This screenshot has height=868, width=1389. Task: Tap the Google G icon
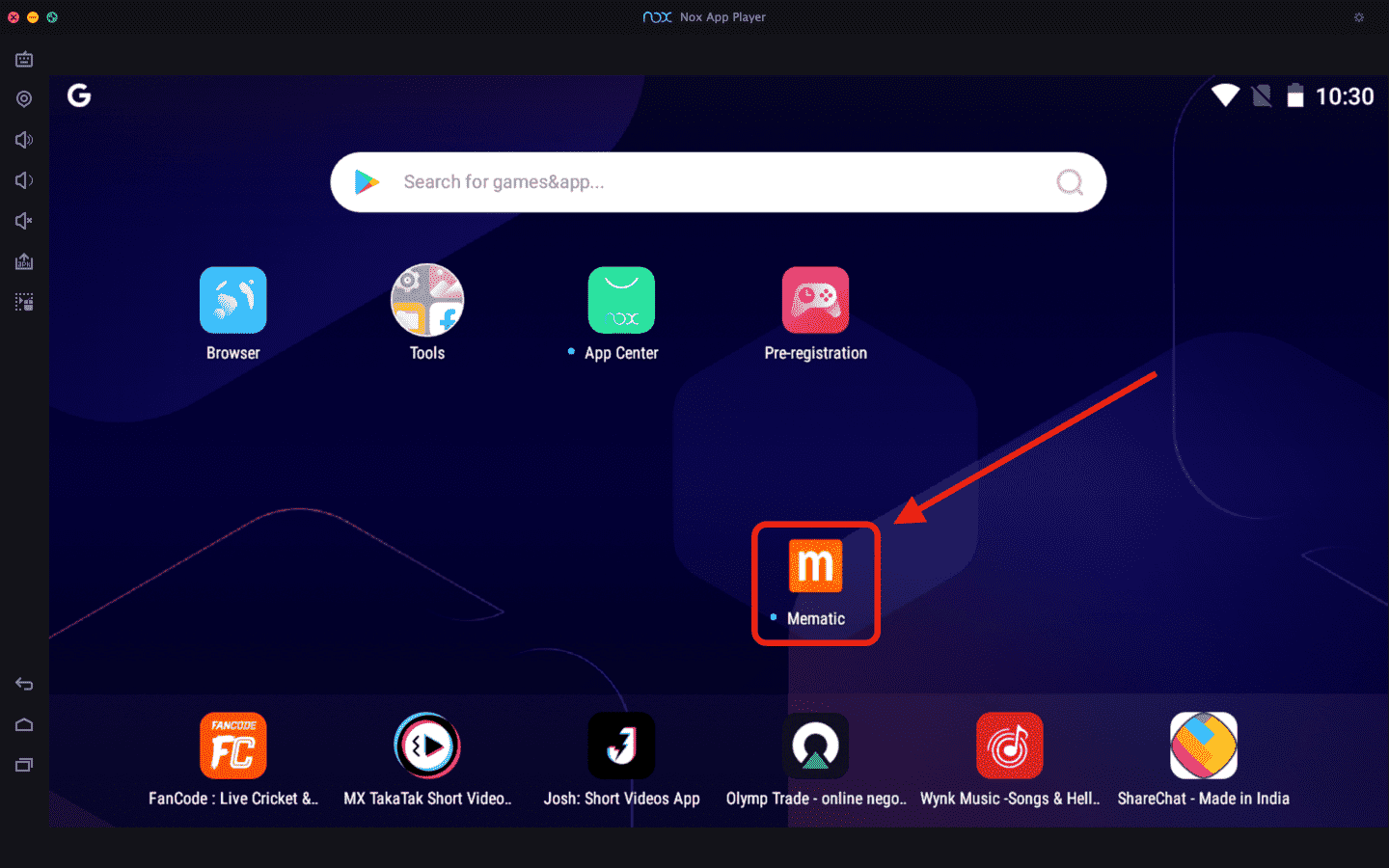pos(79,95)
